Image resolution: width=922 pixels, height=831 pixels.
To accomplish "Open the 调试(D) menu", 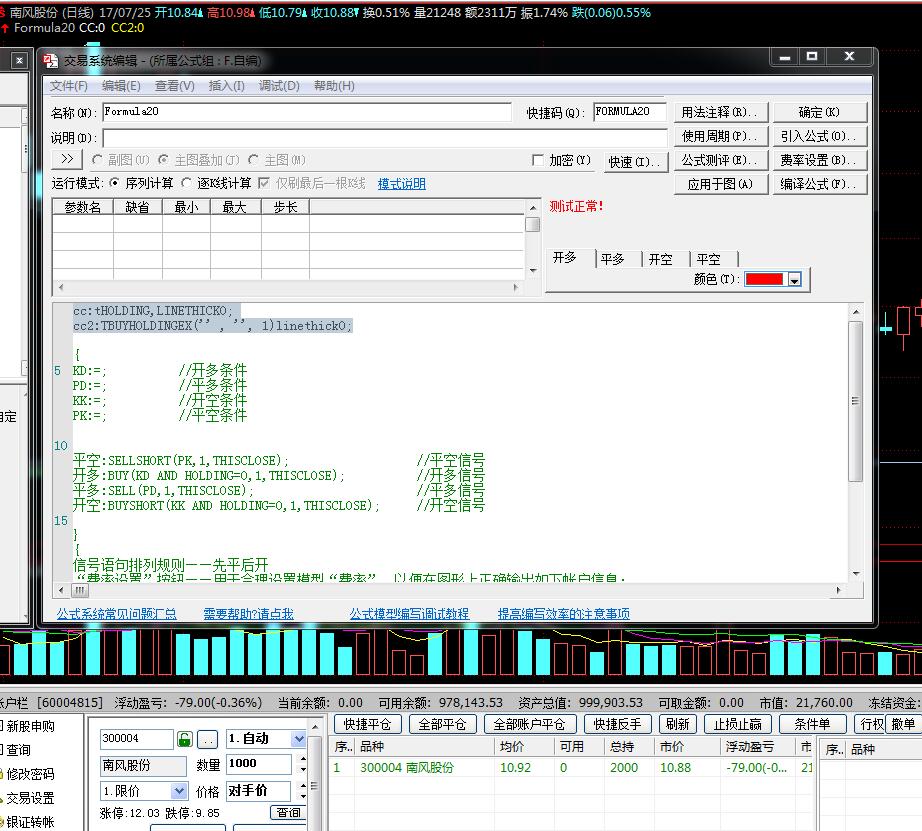I will point(279,86).
